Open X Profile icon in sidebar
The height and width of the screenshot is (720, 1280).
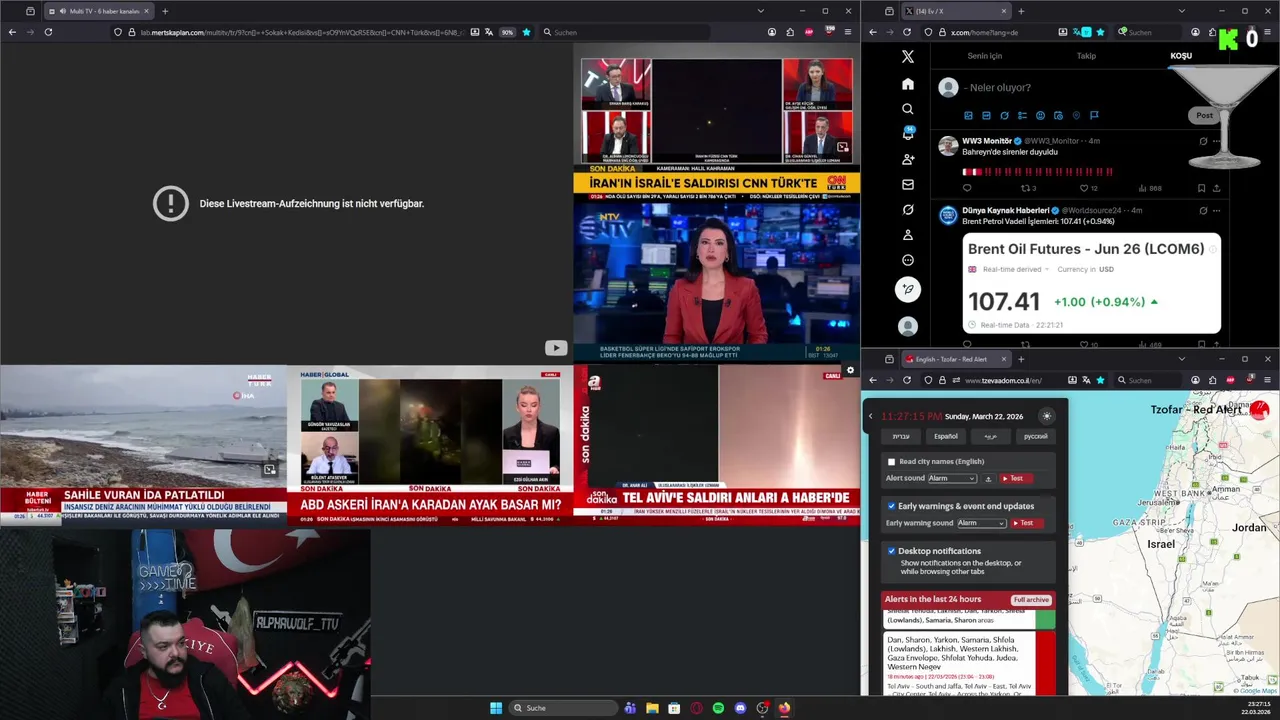tap(908, 235)
